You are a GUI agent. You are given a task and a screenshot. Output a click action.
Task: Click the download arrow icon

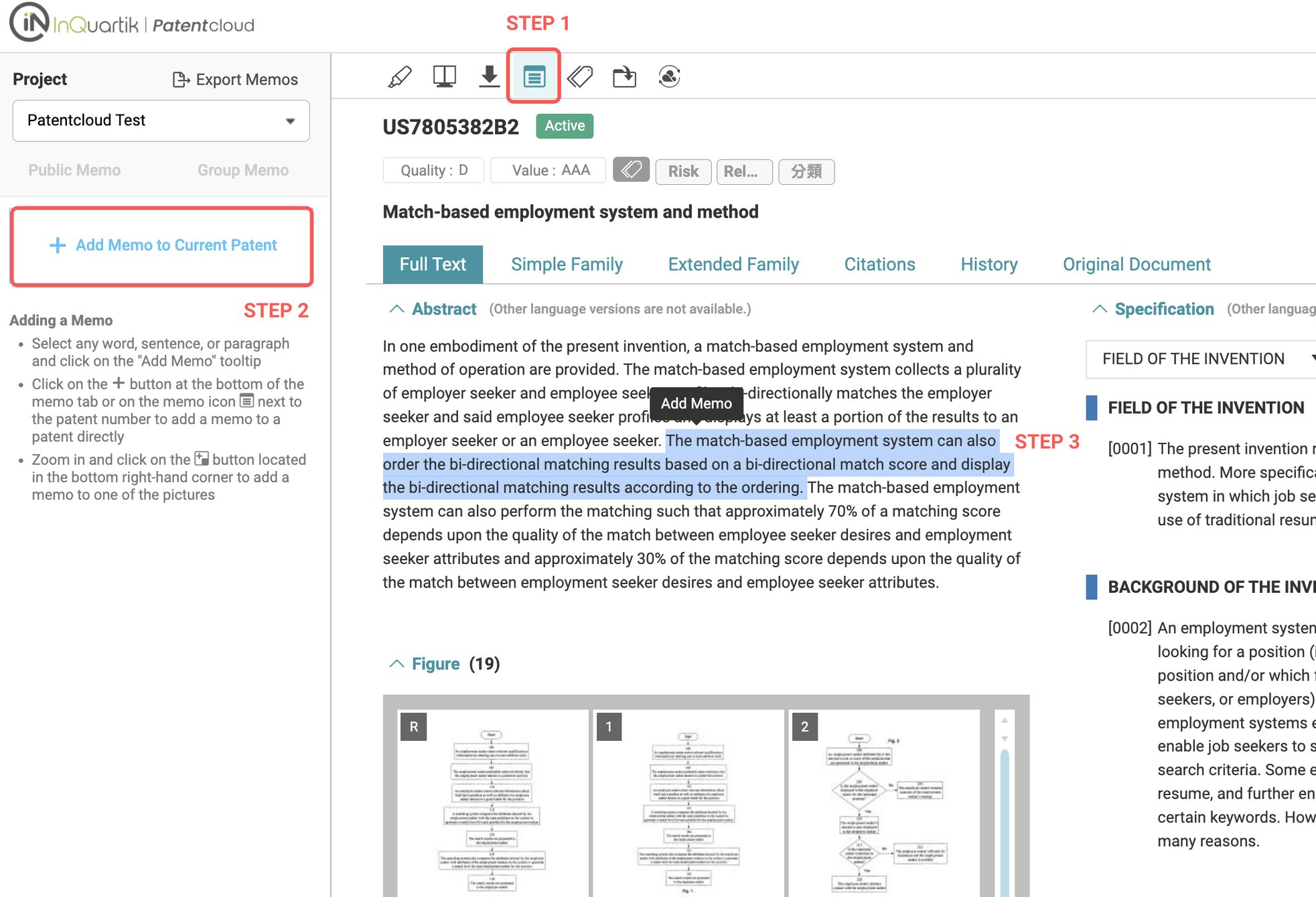pos(490,77)
